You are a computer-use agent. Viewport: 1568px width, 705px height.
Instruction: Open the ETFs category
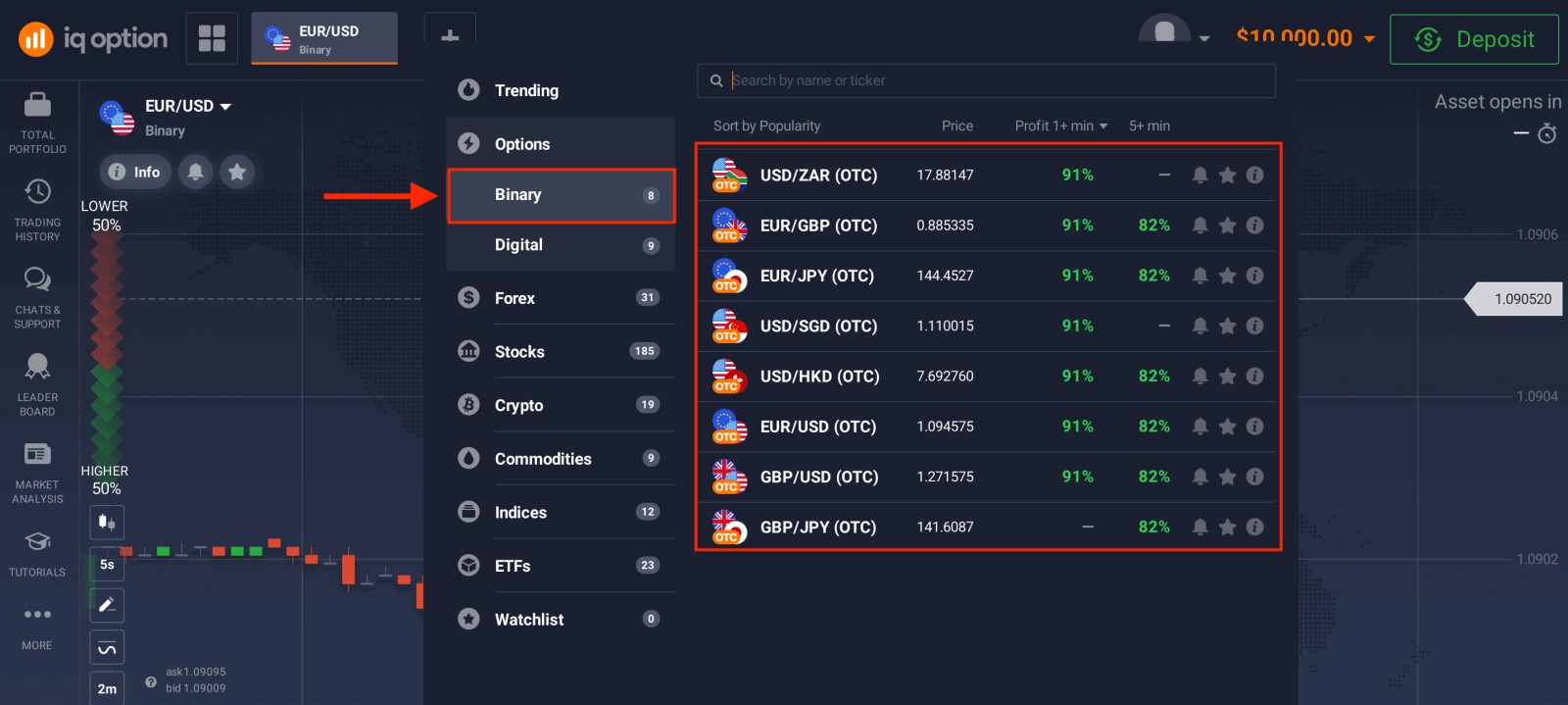(x=561, y=566)
